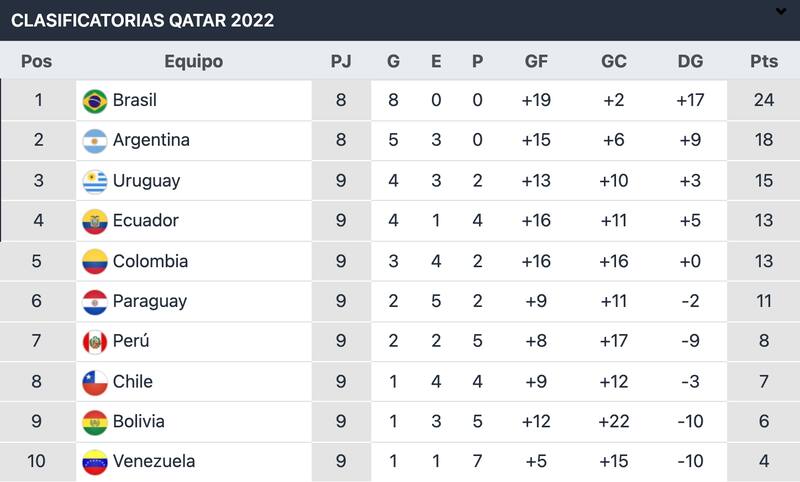The width and height of the screenshot is (800, 482).
Task: Click the Bolivia flag icon
Action: 95,421
